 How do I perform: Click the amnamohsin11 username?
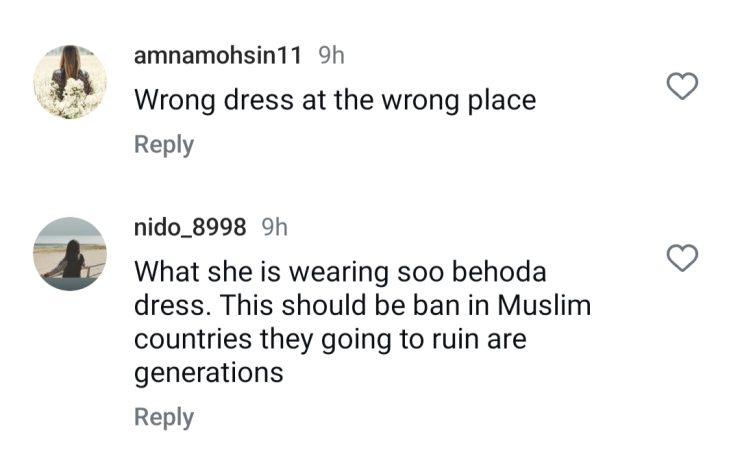point(217,56)
